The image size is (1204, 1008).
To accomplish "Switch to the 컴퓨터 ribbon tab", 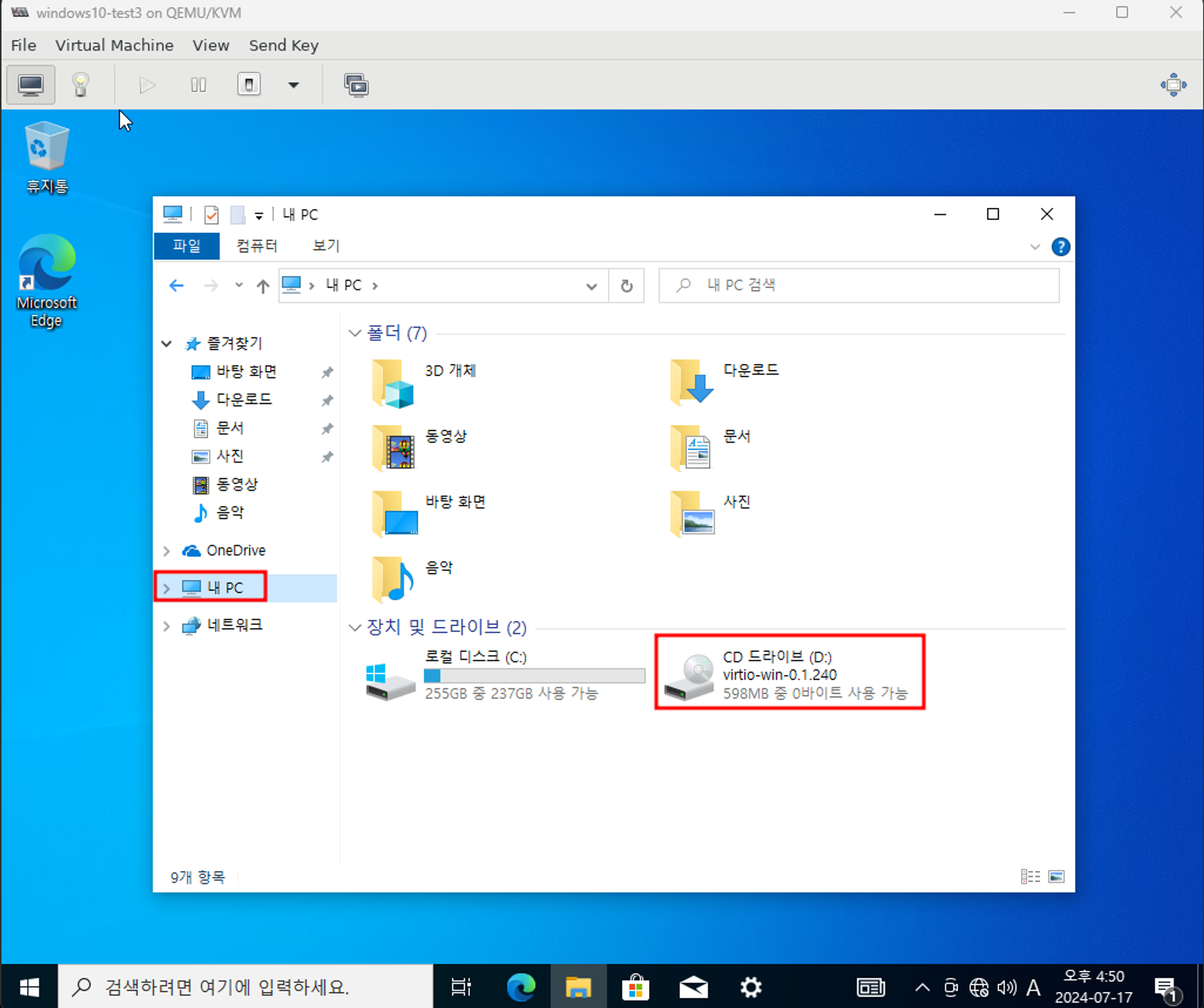I will pos(256,246).
